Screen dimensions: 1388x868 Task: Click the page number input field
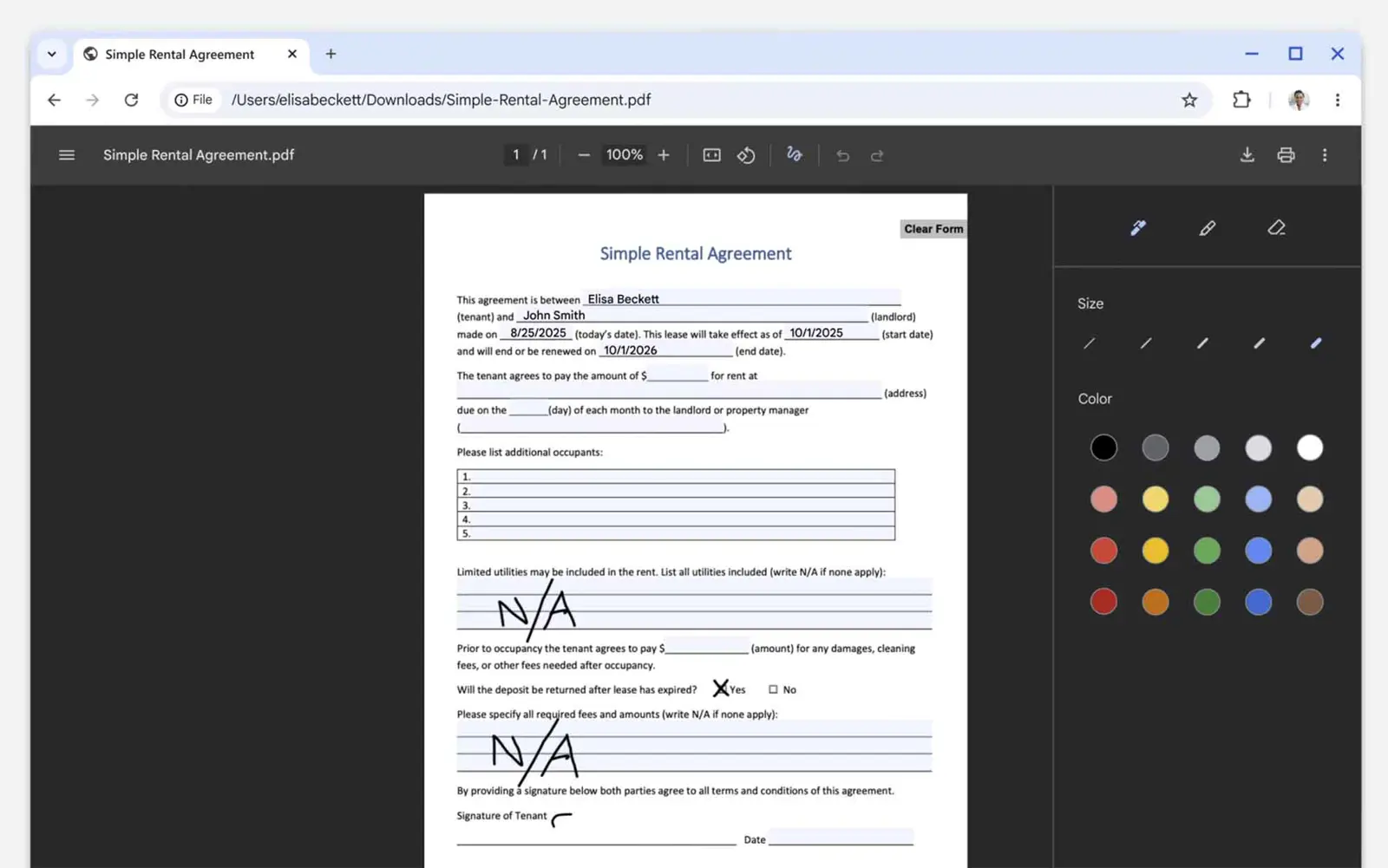point(515,155)
